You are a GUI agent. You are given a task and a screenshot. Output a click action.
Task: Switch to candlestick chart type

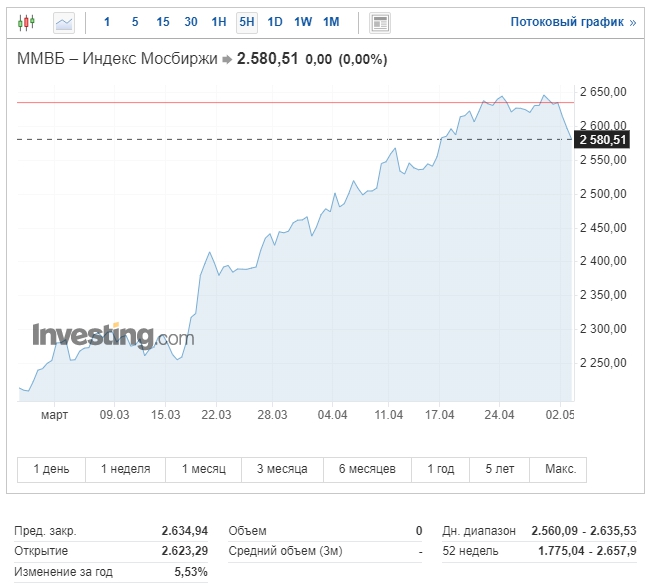pos(26,22)
